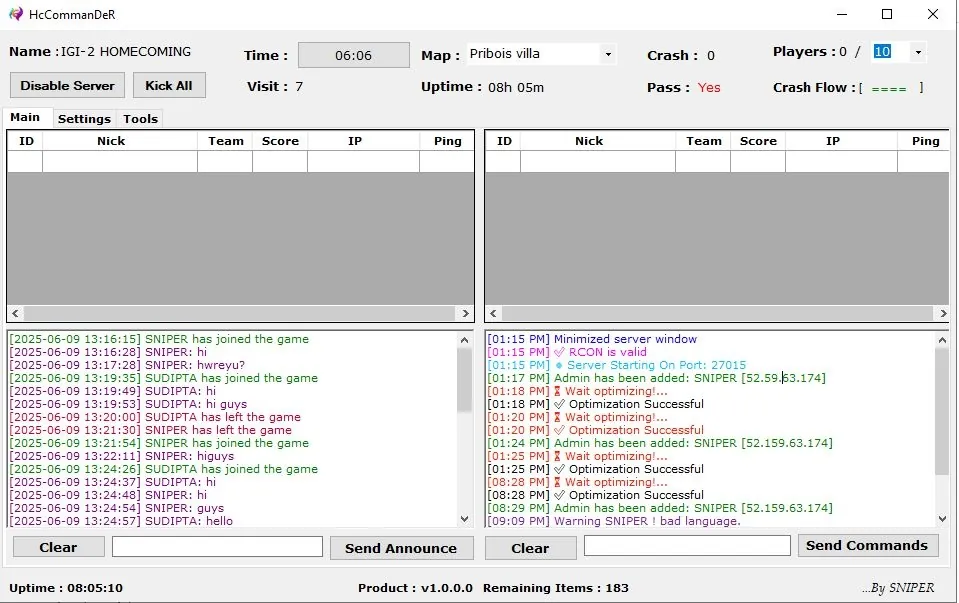The height and width of the screenshot is (603, 959).
Task: Click the up arrow on chat log scrollbar
Action: point(465,339)
